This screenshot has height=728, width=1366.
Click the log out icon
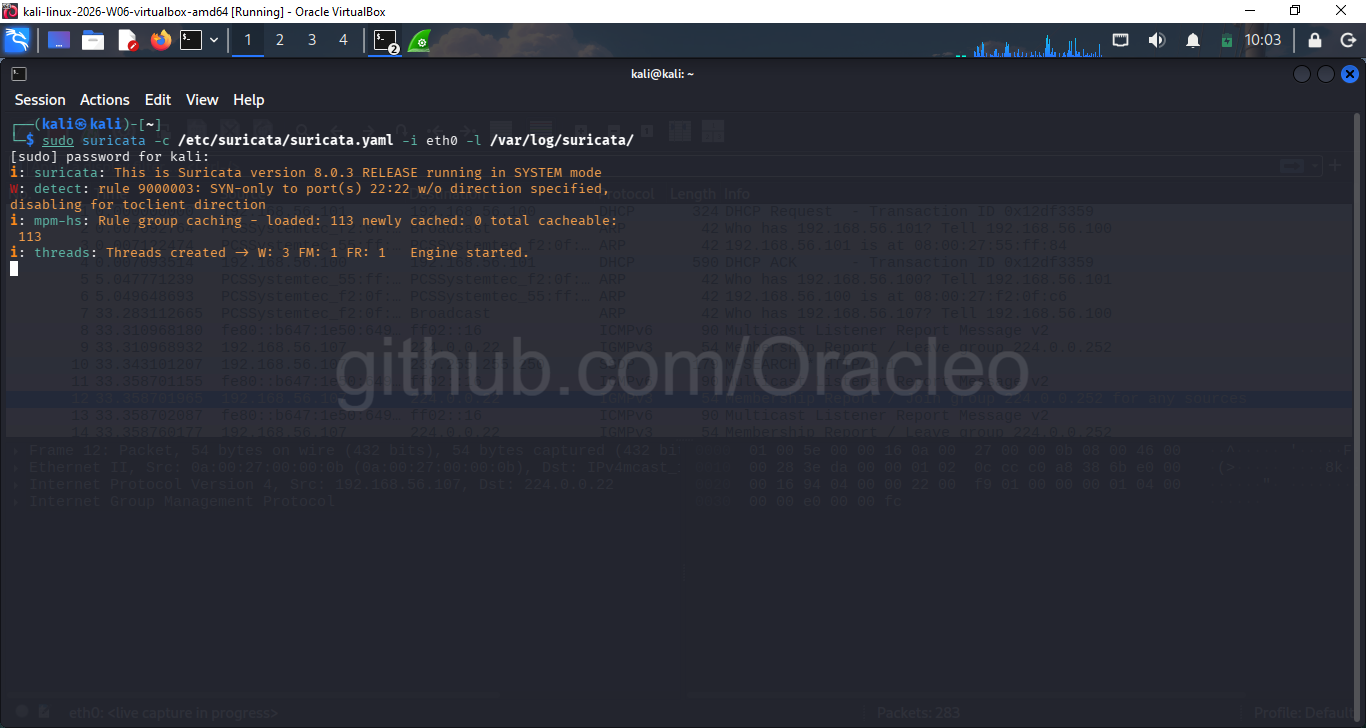pos(1347,40)
